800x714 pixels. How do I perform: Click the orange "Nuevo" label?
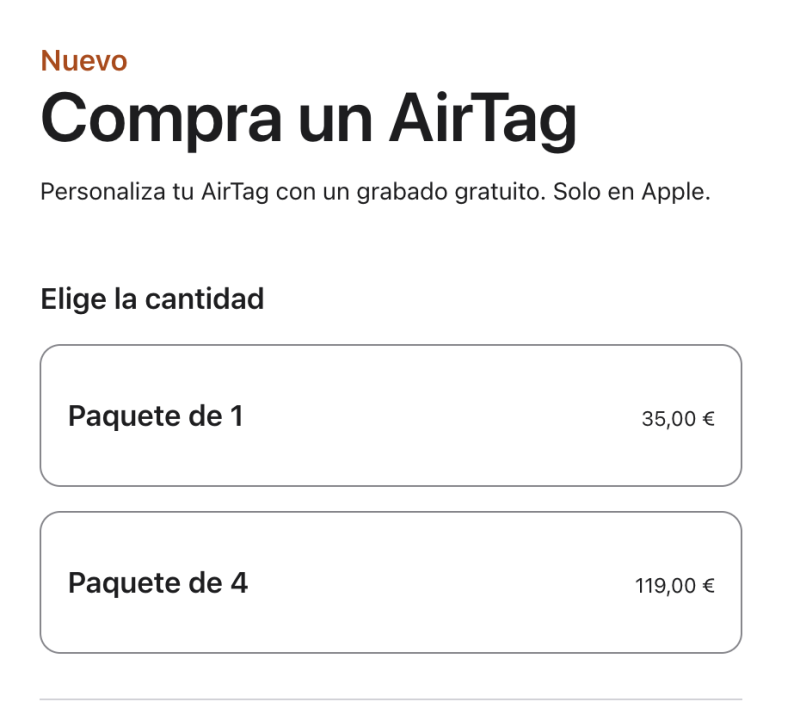tap(84, 61)
